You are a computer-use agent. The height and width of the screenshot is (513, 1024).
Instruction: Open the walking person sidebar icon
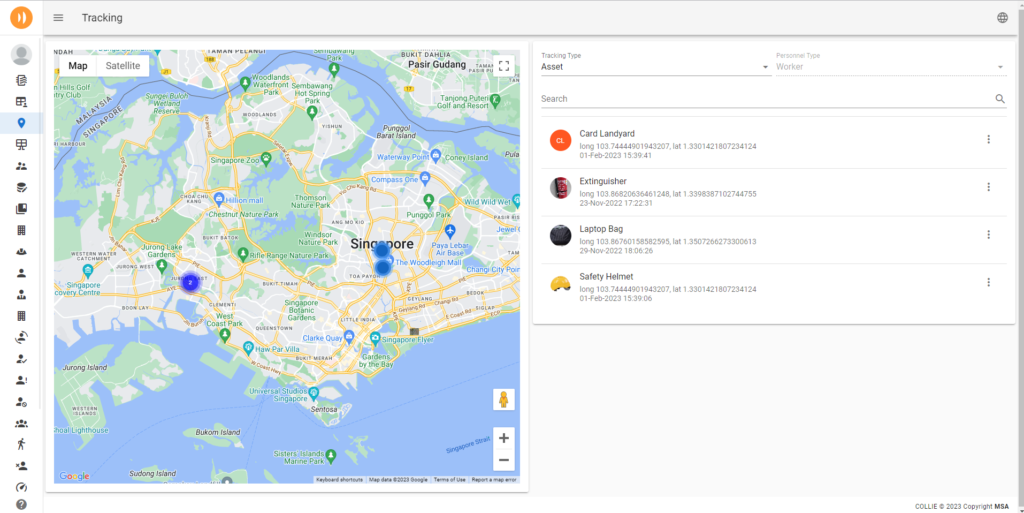(x=22, y=444)
